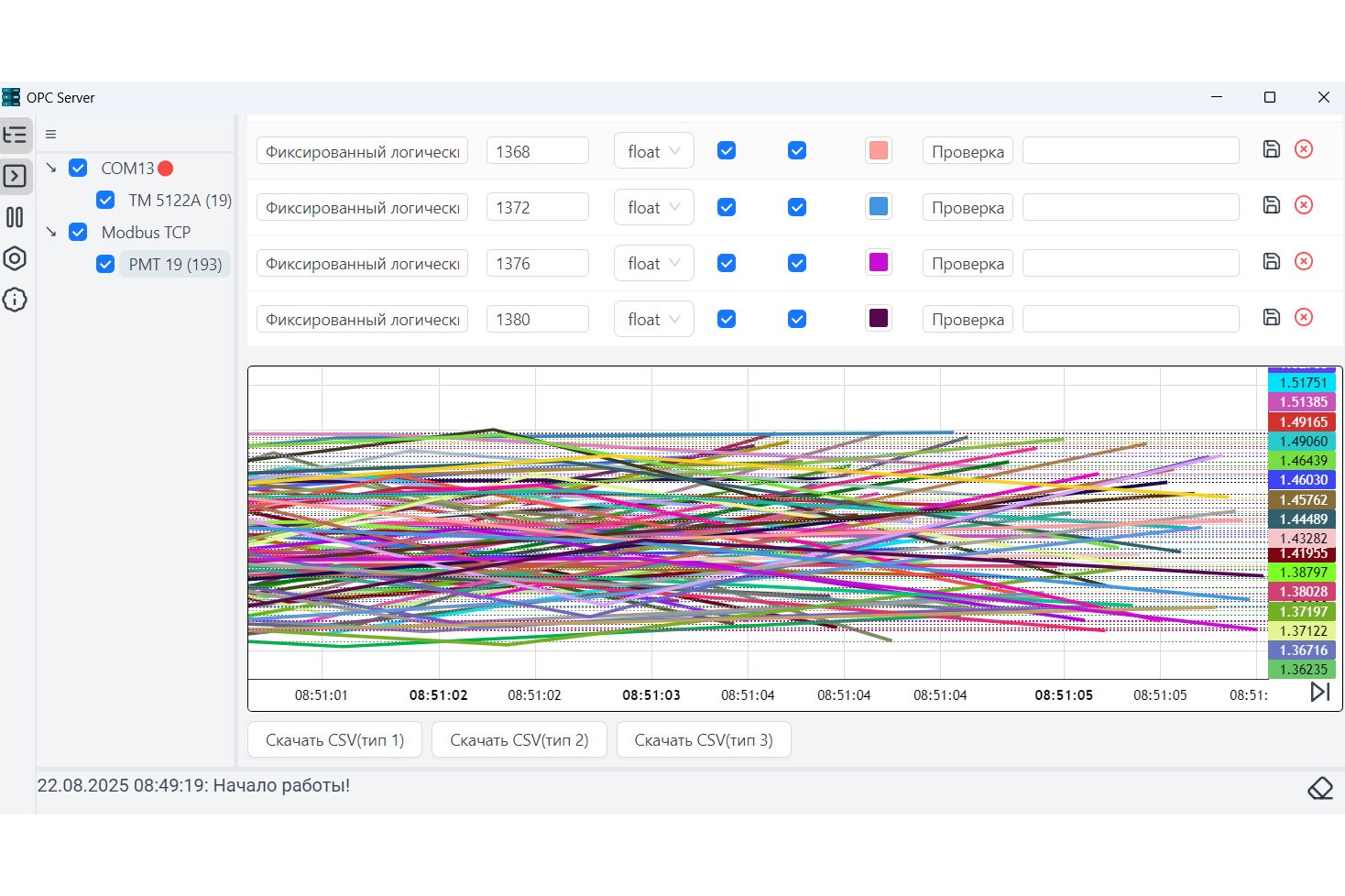Toggle the hamburger menu above the tree
1345x896 pixels.
(x=50, y=135)
